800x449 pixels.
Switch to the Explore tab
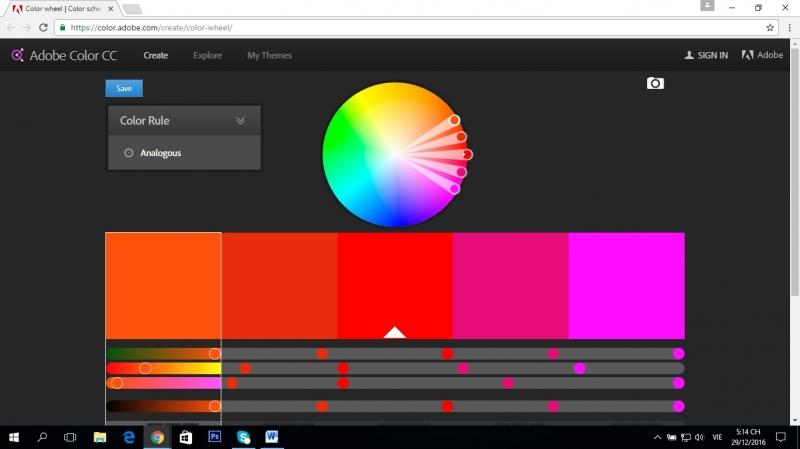(207, 55)
